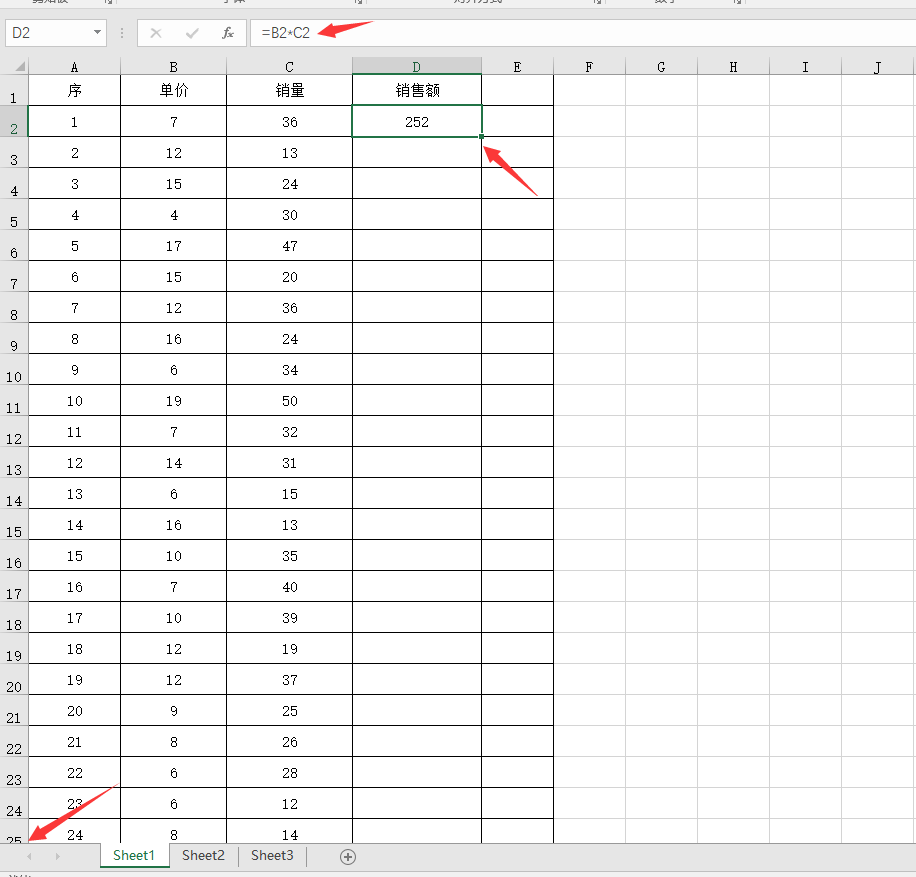
Task: Select column A header
Action: [74, 67]
